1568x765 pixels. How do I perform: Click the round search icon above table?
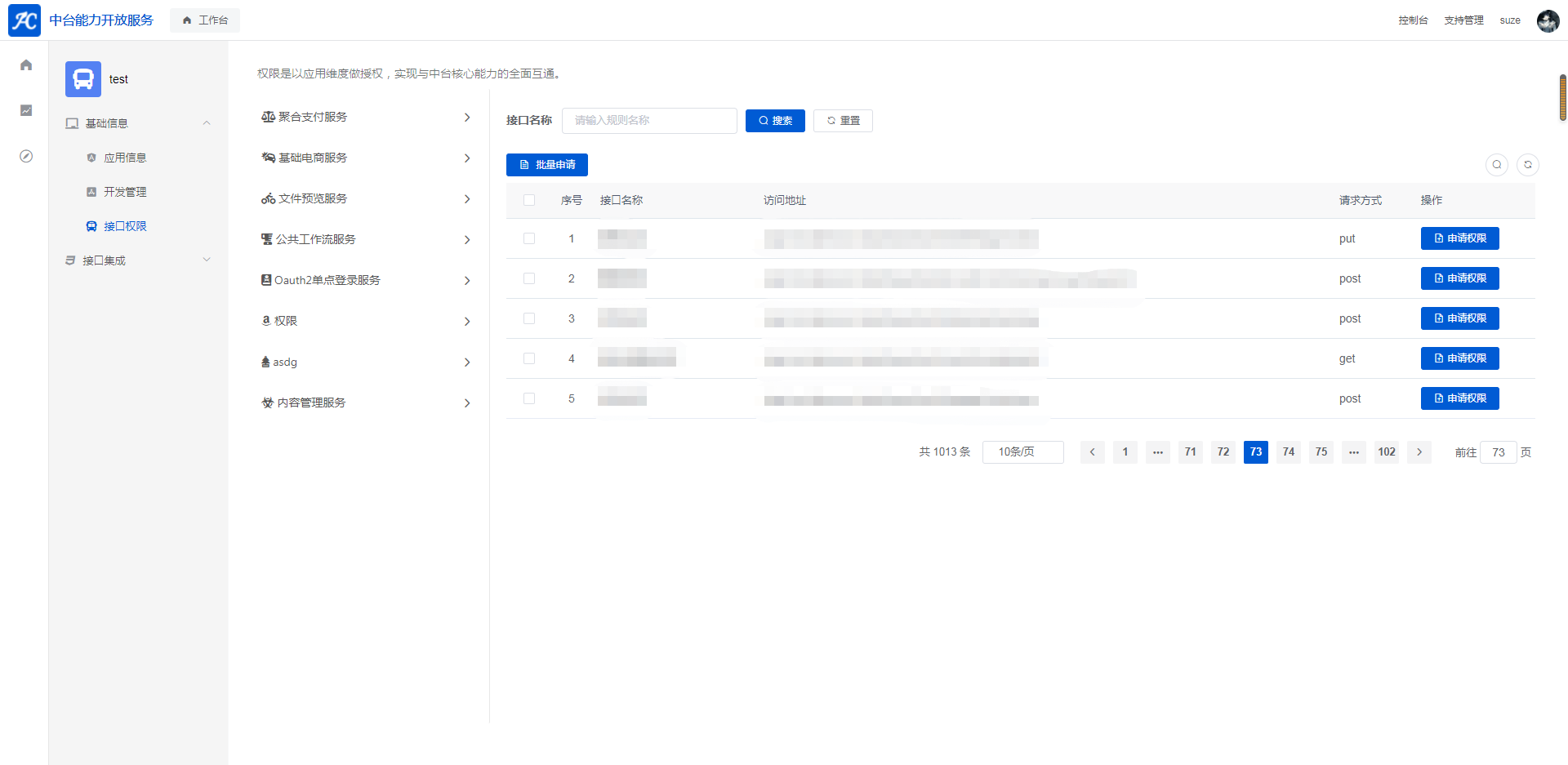1496,165
